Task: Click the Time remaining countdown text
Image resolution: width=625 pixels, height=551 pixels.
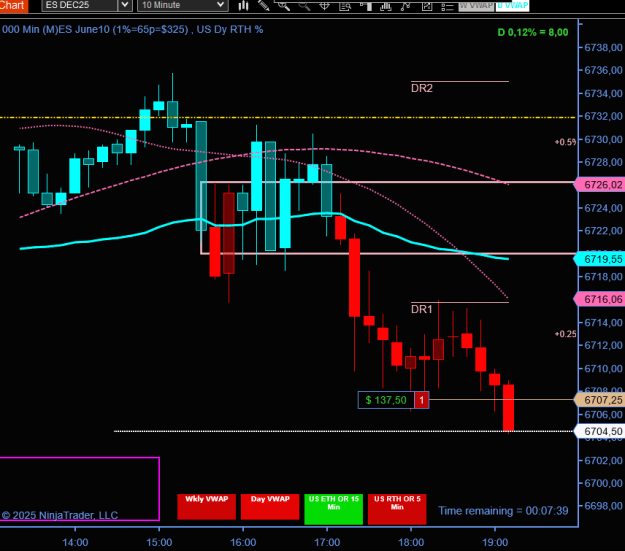Action: [x=503, y=511]
